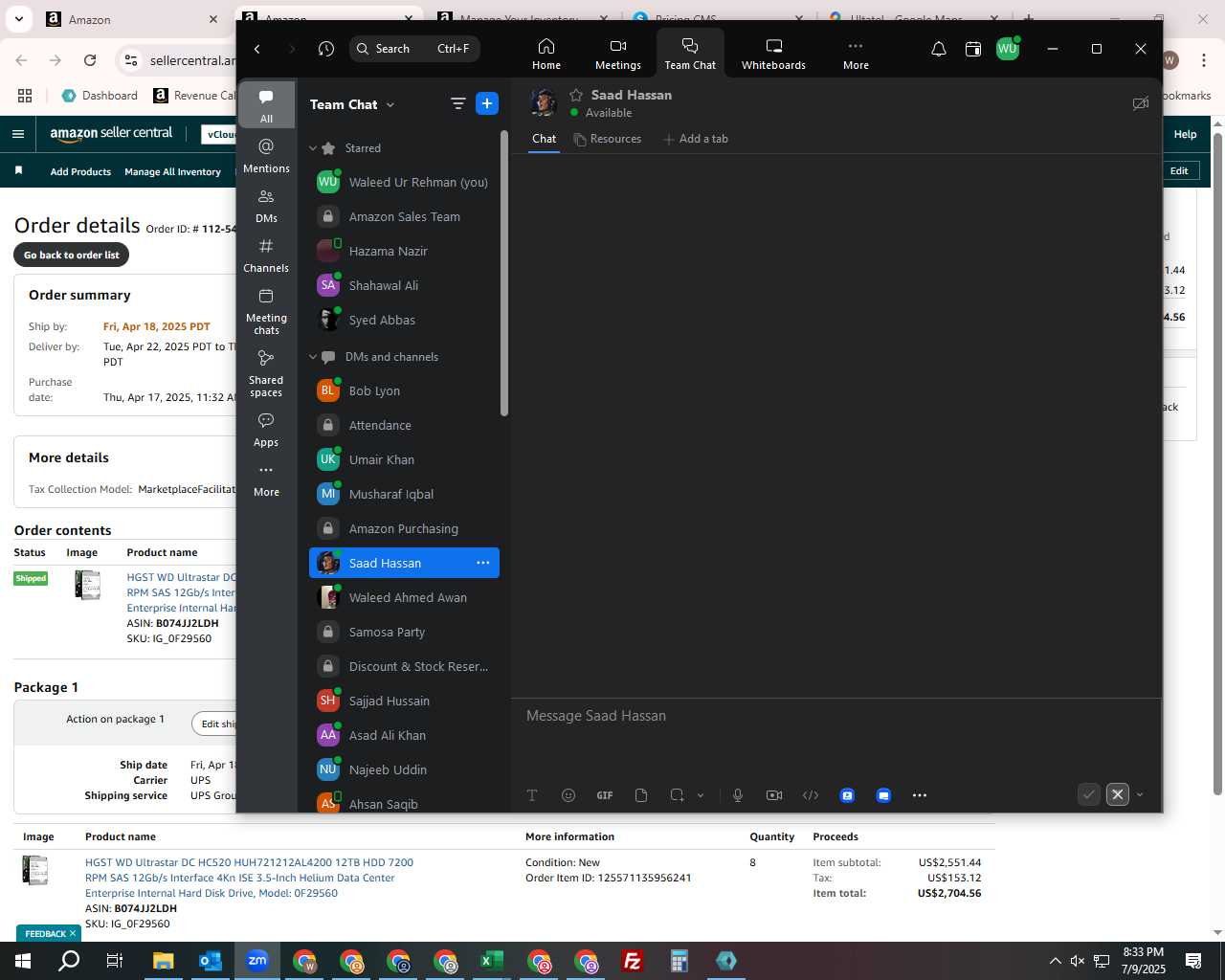Click Manage All Inventory in Seller Central
1225x980 pixels.
173,171
